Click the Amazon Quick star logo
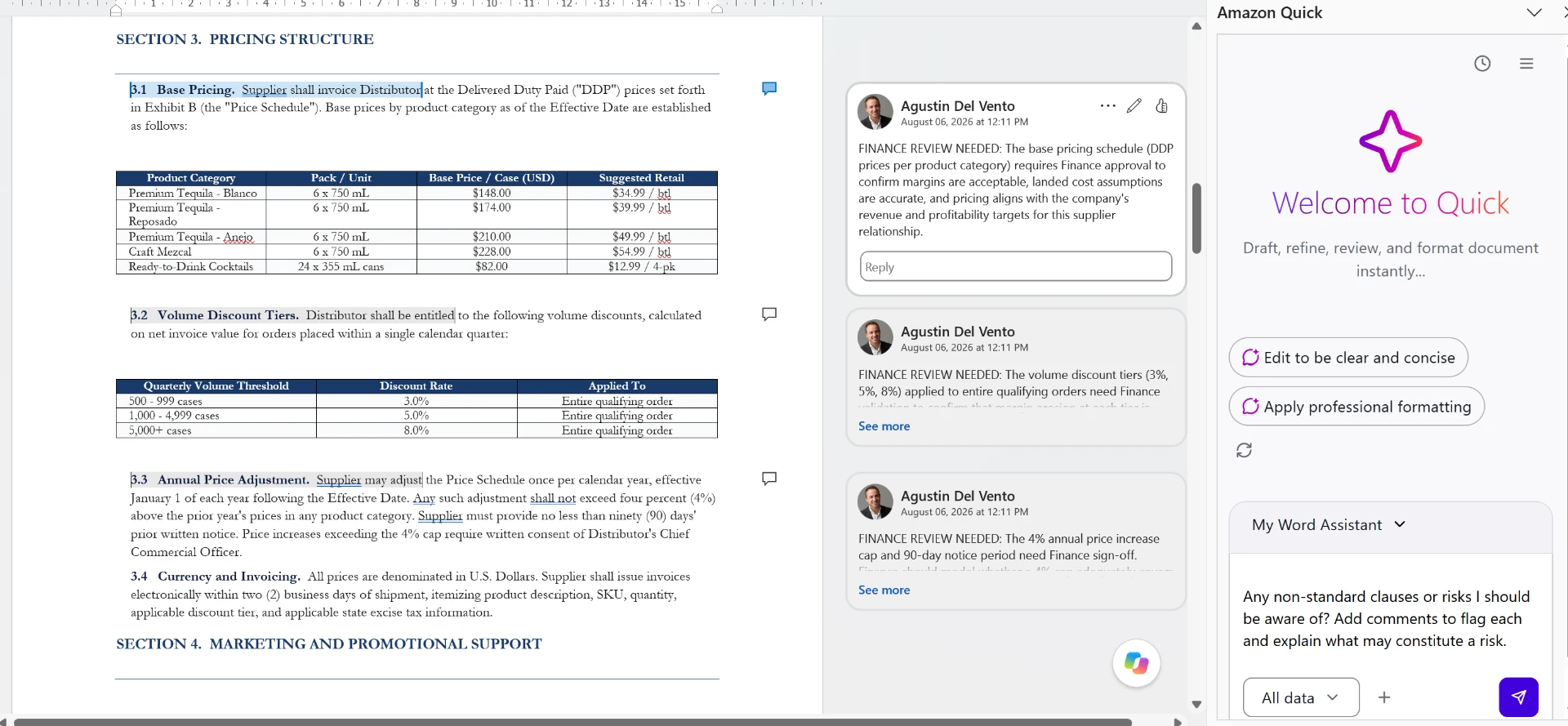 (1390, 141)
